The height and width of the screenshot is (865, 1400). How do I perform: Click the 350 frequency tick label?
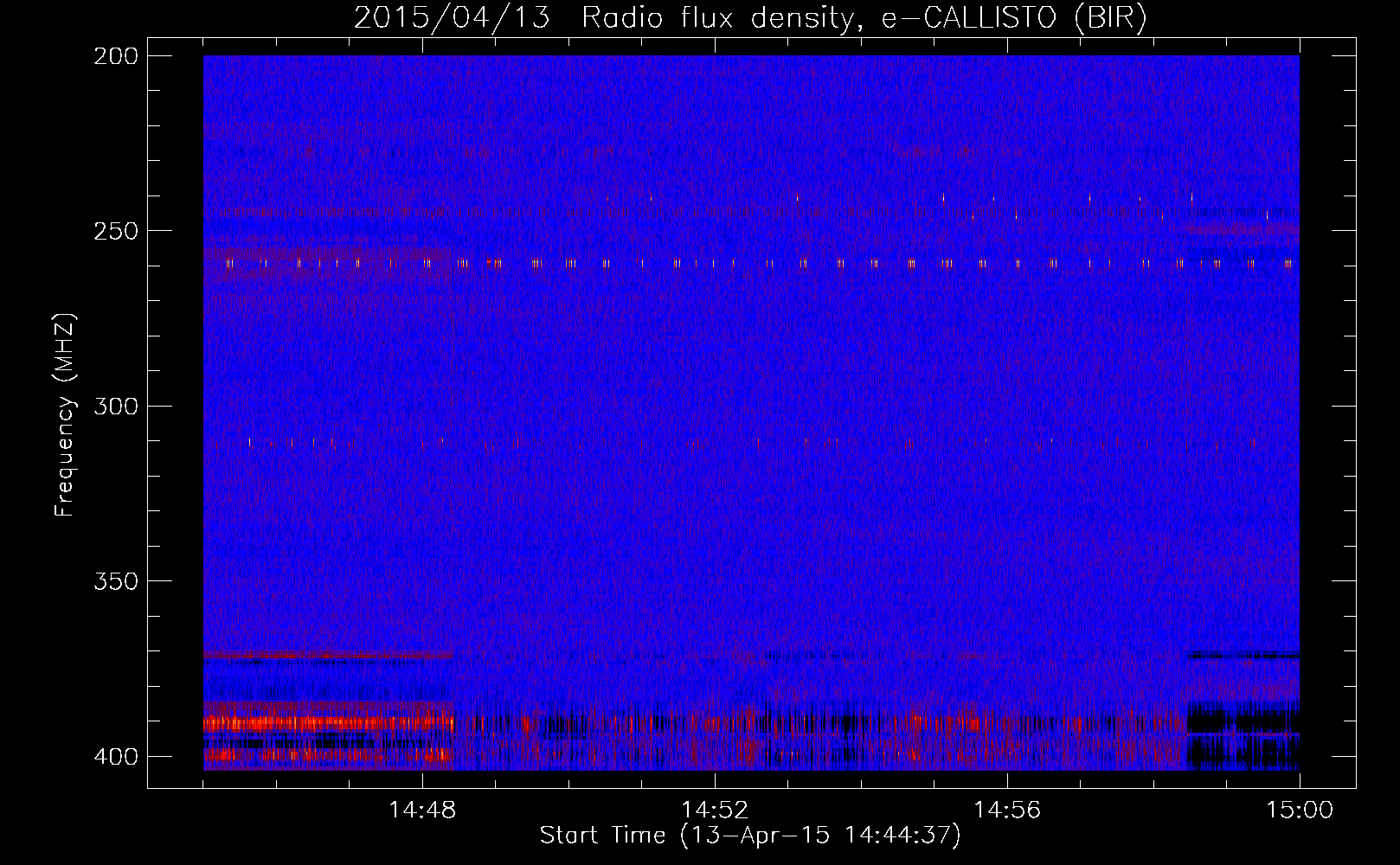click(x=116, y=580)
